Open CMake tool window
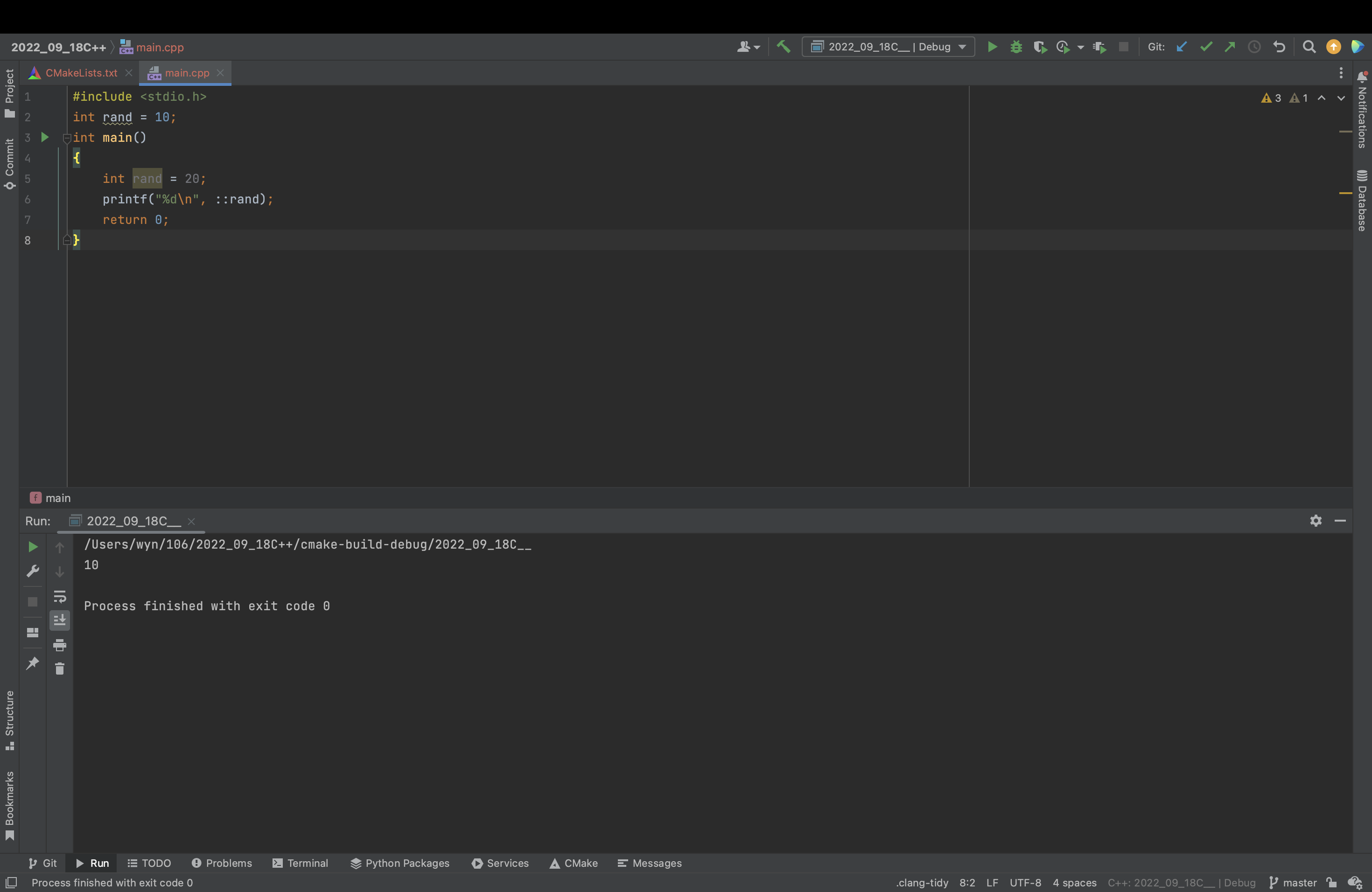The height and width of the screenshot is (892, 1372). click(x=574, y=863)
